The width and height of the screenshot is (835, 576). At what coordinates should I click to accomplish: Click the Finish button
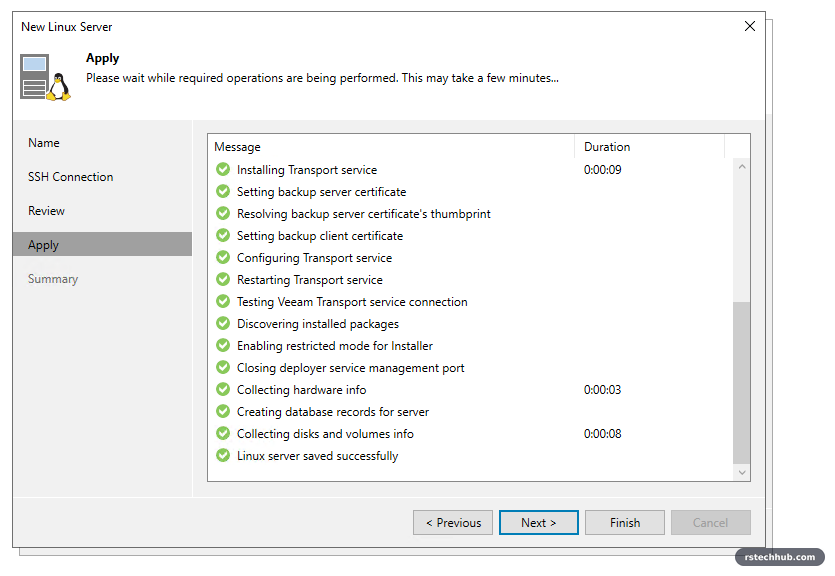coord(625,523)
